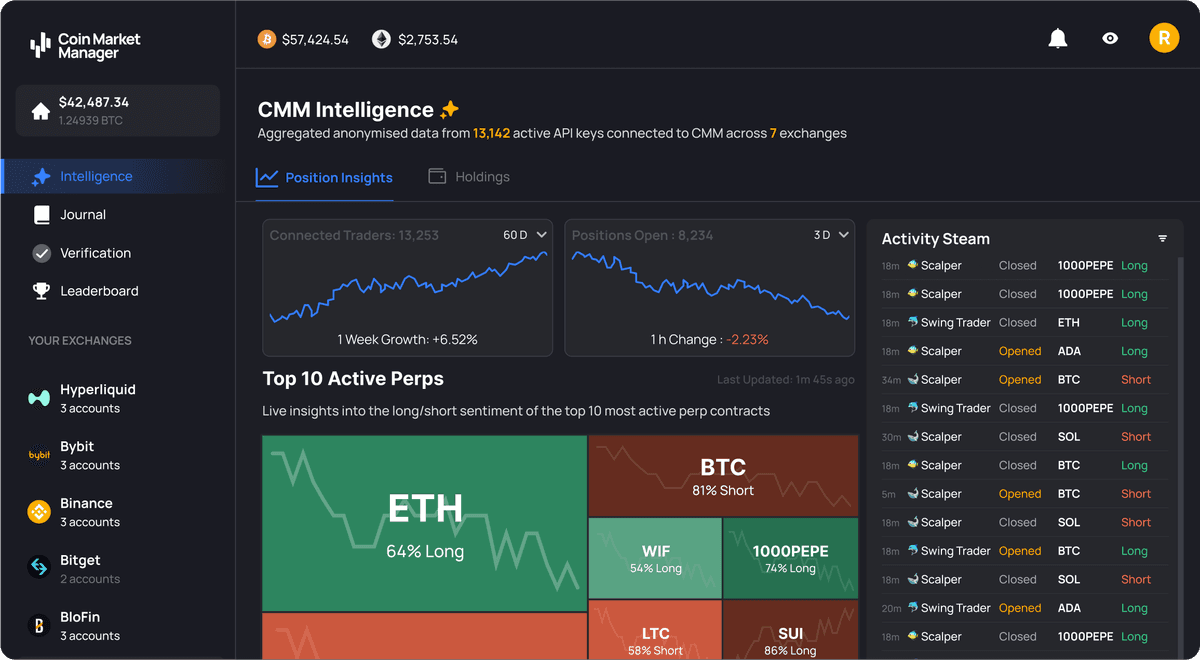Image resolution: width=1200 pixels, height=660 pixels.
Task: Click the Coin Market Manager logo
Action: (86, 45)
